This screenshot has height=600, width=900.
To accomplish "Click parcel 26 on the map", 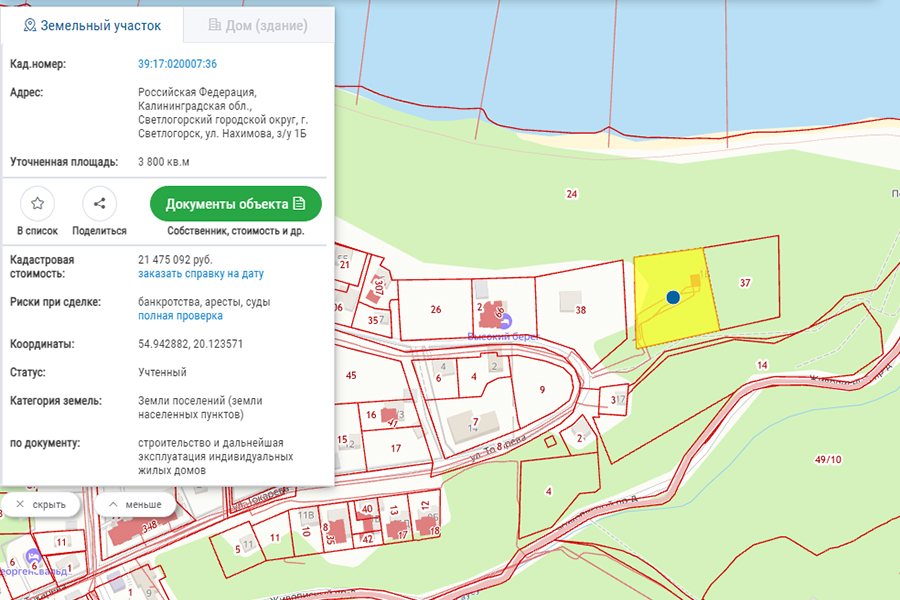I will click(x=435, y=309).
